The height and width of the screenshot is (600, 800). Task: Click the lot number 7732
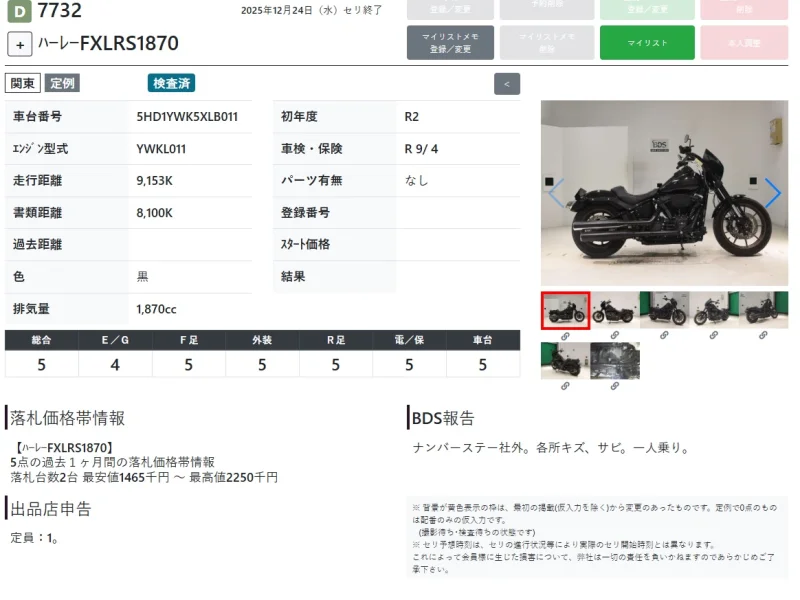click(60, 10)
